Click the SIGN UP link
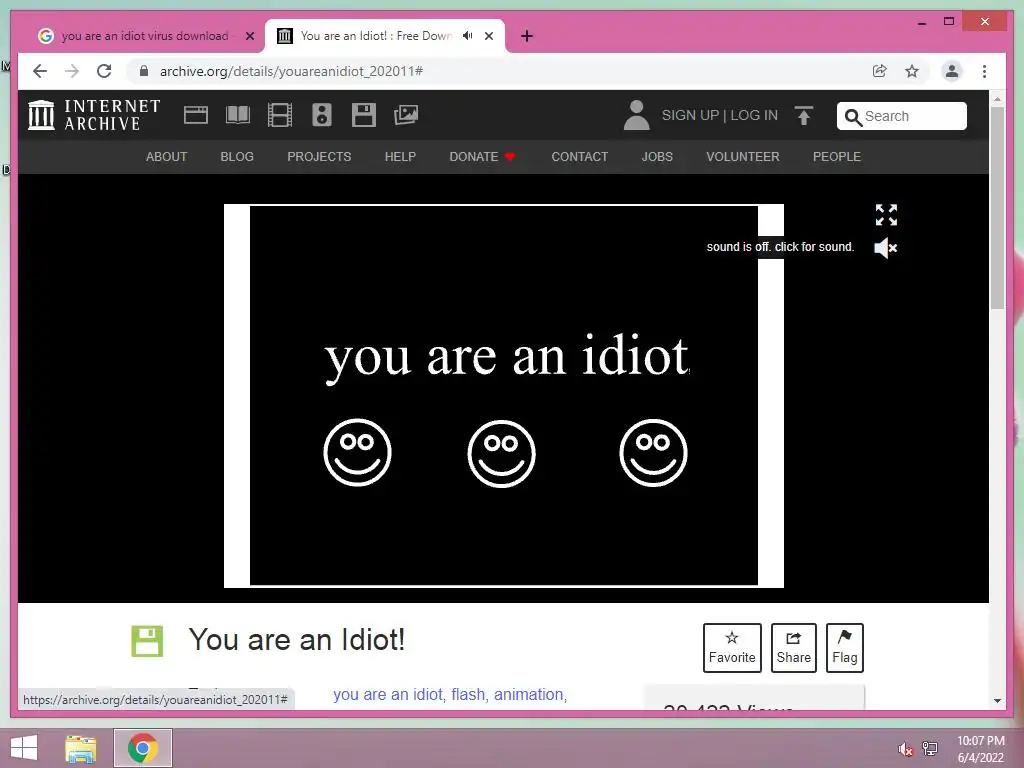The image size is (1024, 768). click(x=690, y=116)
